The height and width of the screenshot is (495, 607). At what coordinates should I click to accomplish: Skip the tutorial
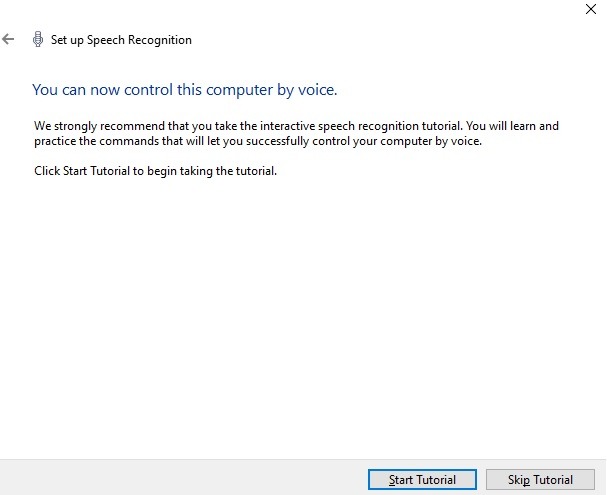(x=540, y=480)
